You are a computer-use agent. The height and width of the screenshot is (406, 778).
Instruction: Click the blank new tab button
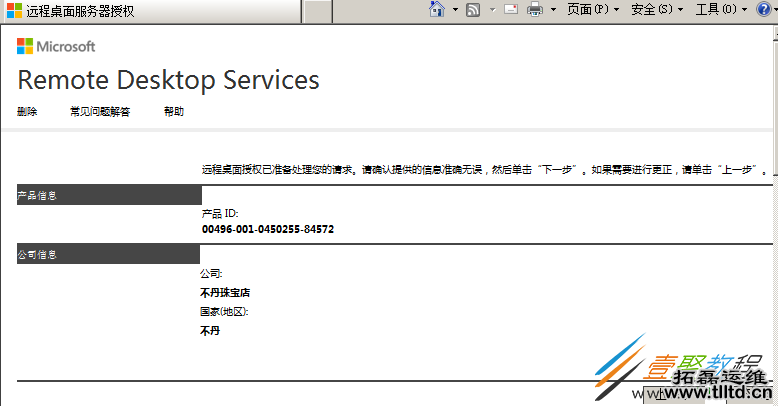pyautogui.click(x=318, y=11)
